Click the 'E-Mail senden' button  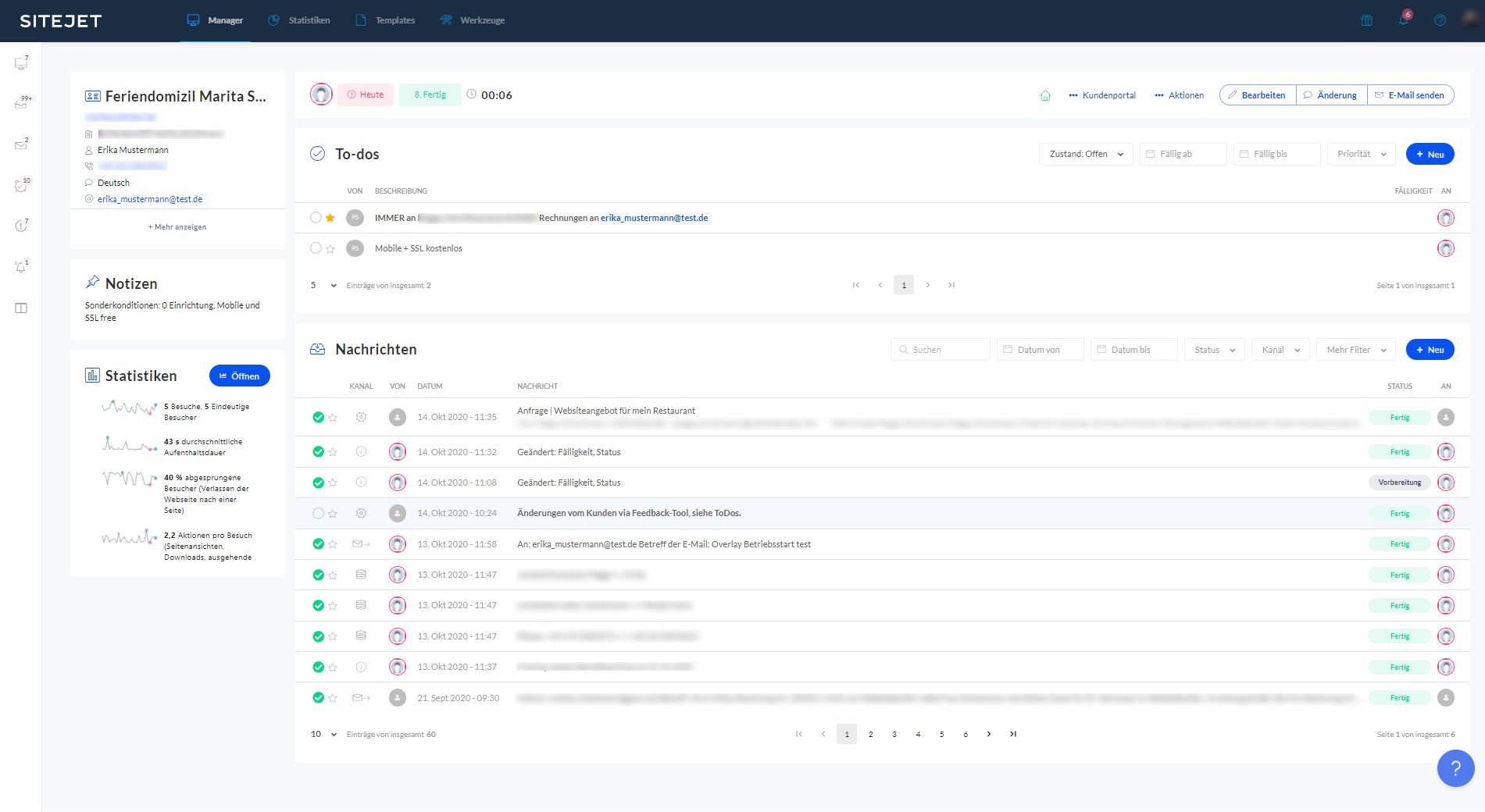tap(1410, 95)
